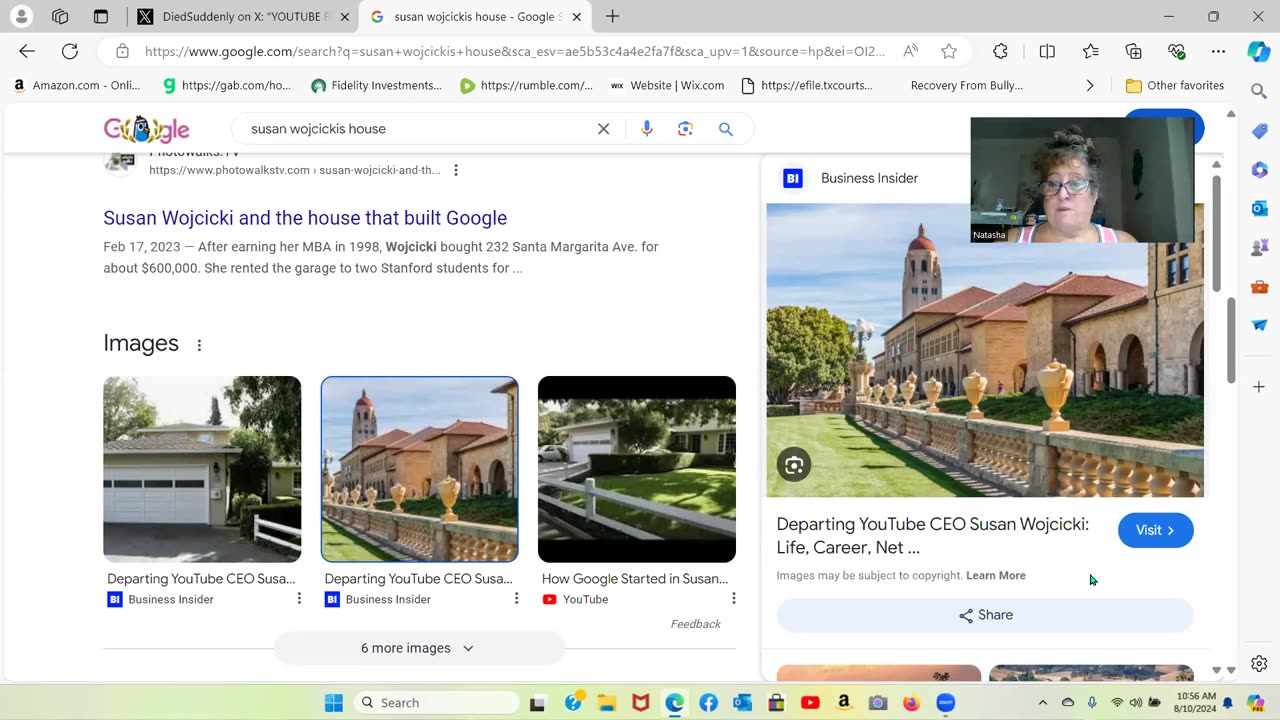
Task: Open a new browser tab
Action: 612,16
